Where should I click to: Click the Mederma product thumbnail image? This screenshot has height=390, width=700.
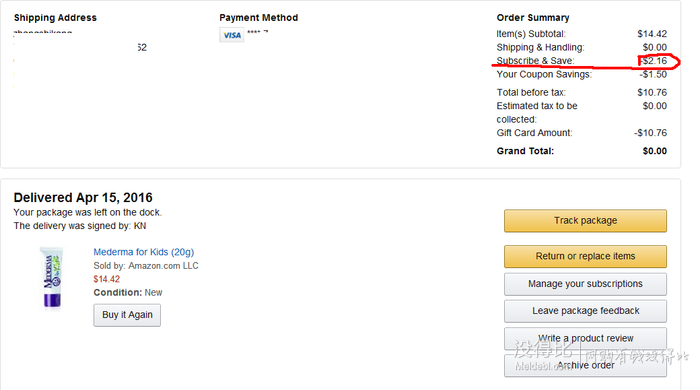pyautogui.click(x=52, y=278)
